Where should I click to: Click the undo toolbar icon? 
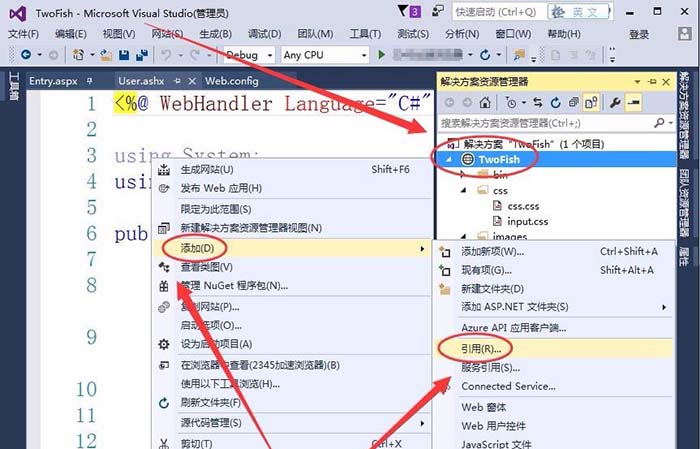(x=166, y=55)
